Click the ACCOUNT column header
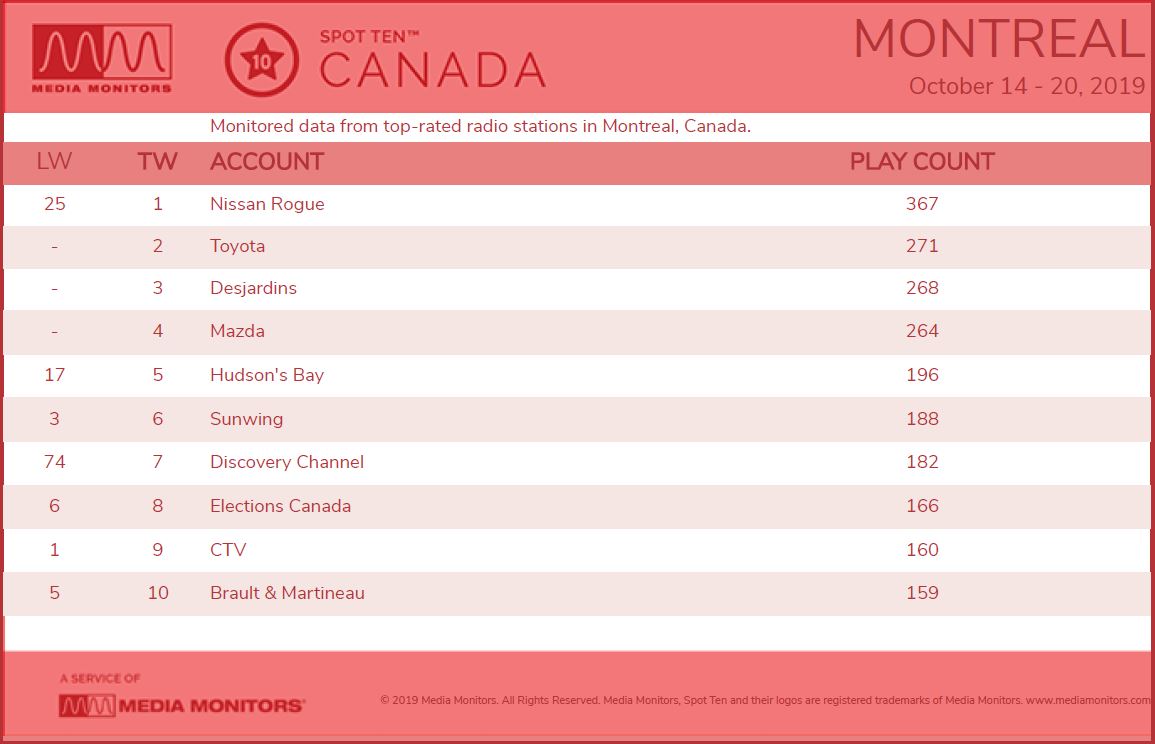The height and width of the screenshot is (744, 1155). click(267, 161)
